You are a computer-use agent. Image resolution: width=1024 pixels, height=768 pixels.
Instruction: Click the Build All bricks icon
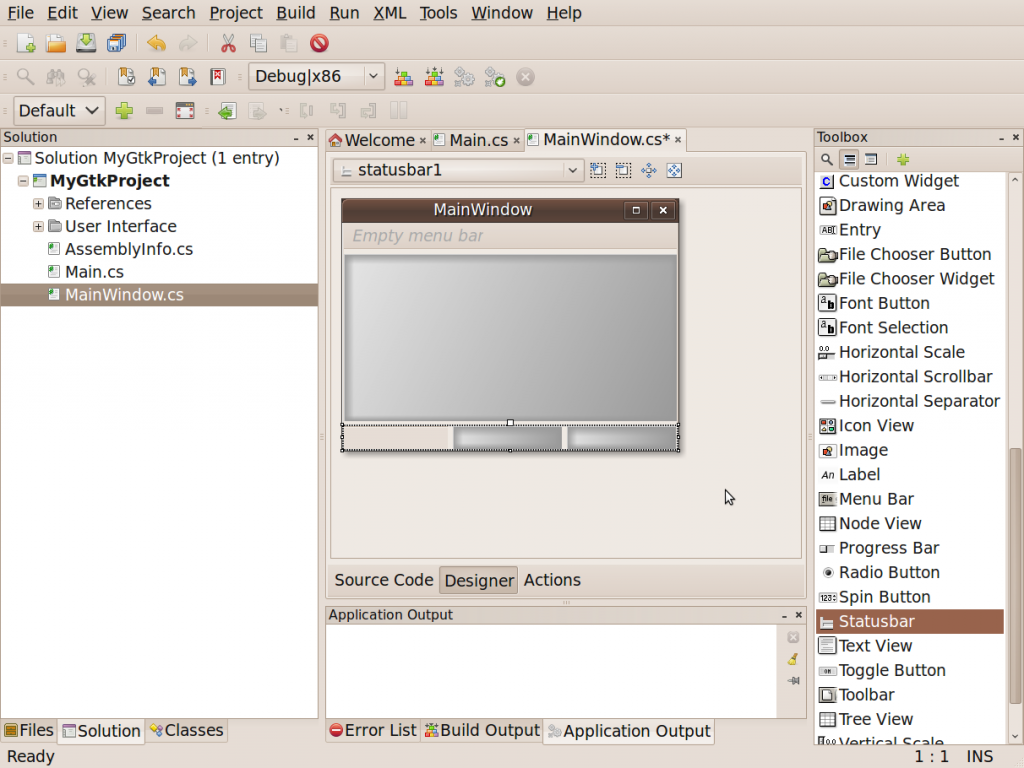pyautogui.click(x=434, y=77)
